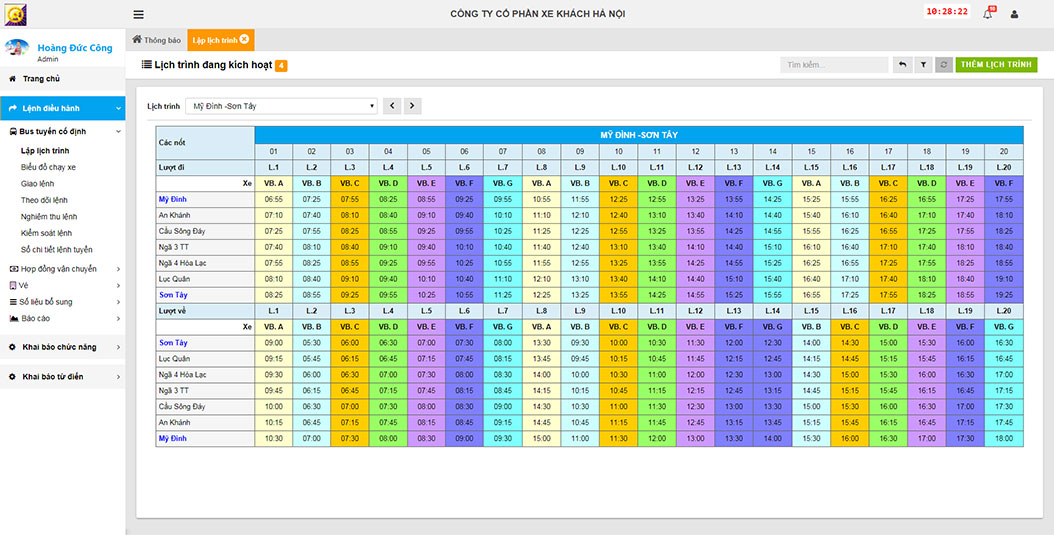Viewport: 1054px width, 535px height.
Task: Open the notifications bell
Action: [x=987, y=14]
